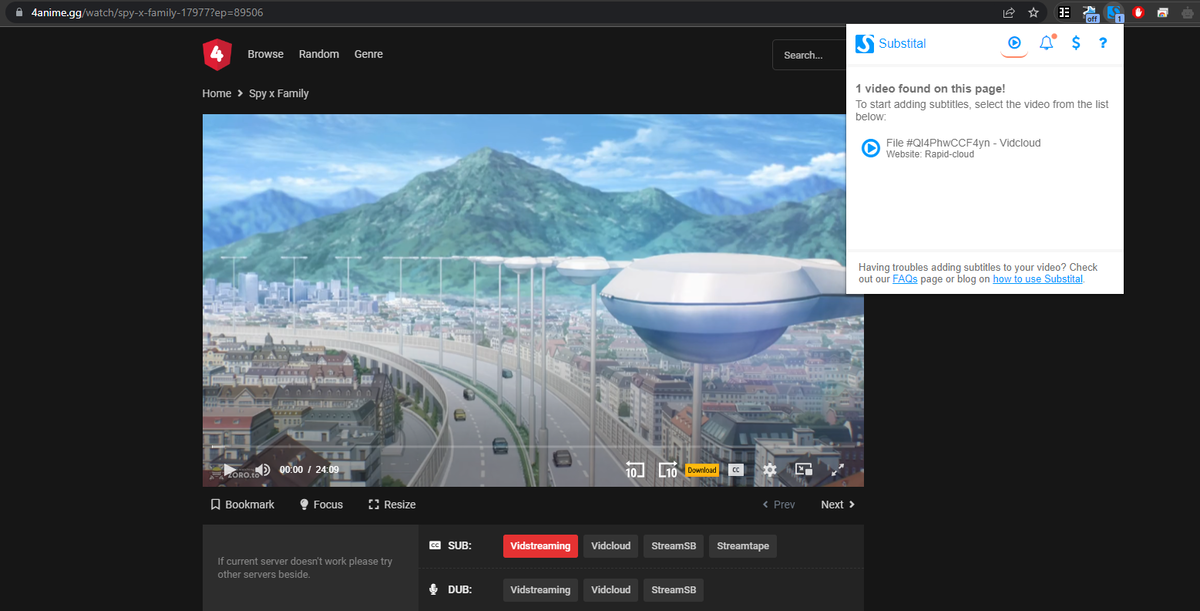1200x611 pixels.
Task: Play the video with the play button
Action: click(x=229, y=469)
